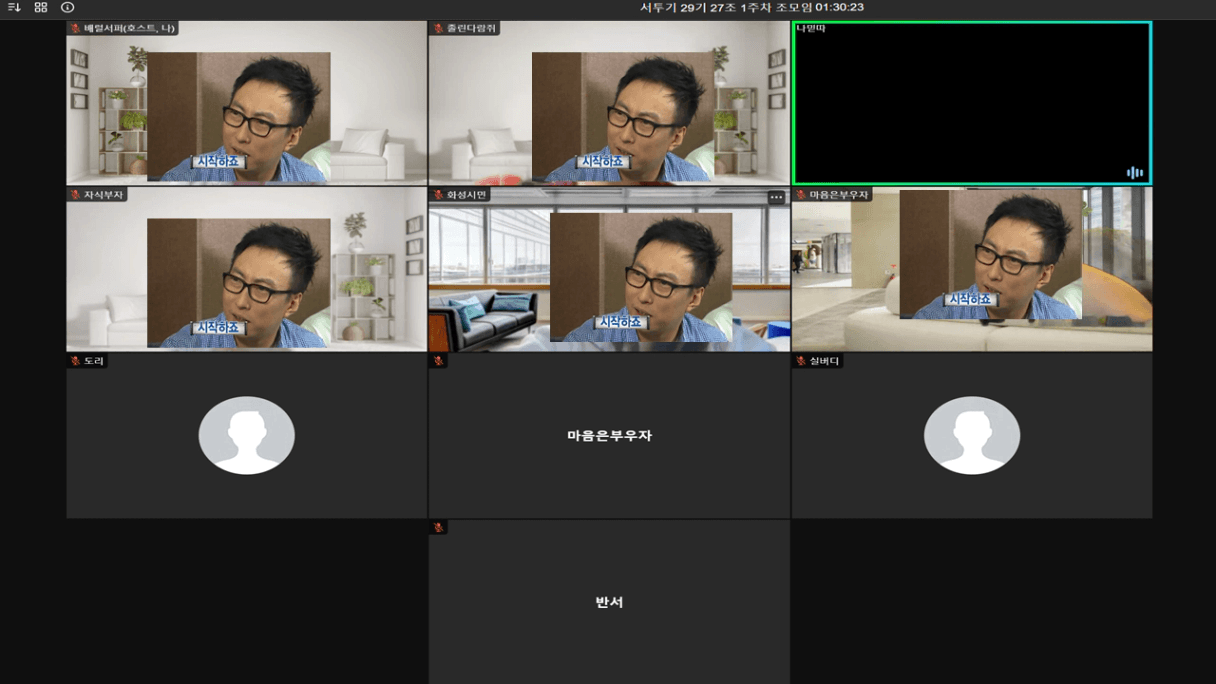
Task: Switch to grid layout view icon
Action: coord(41,7)
